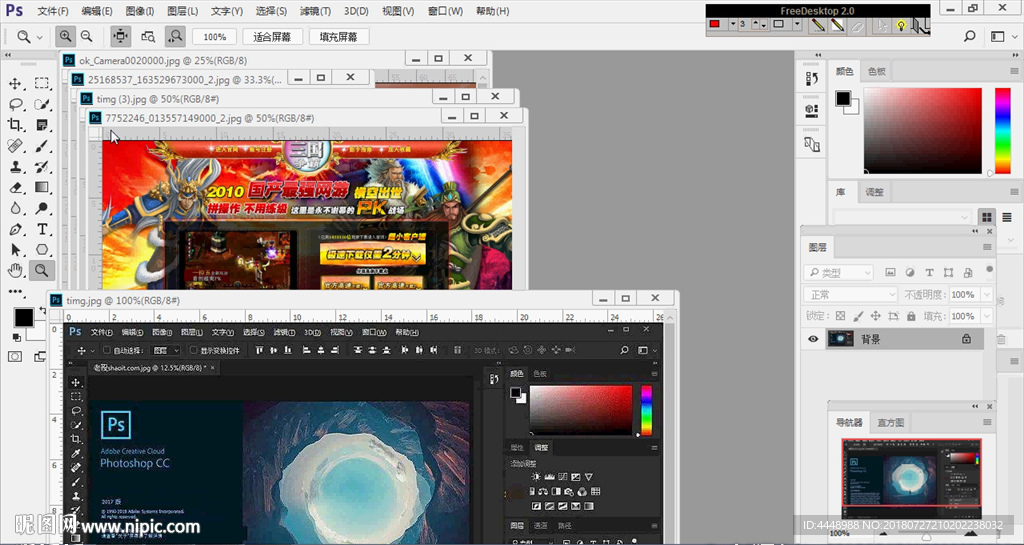The image size is (1024, 545).
Task: Click the 填充屏幕 button
Action: point(338,37)
